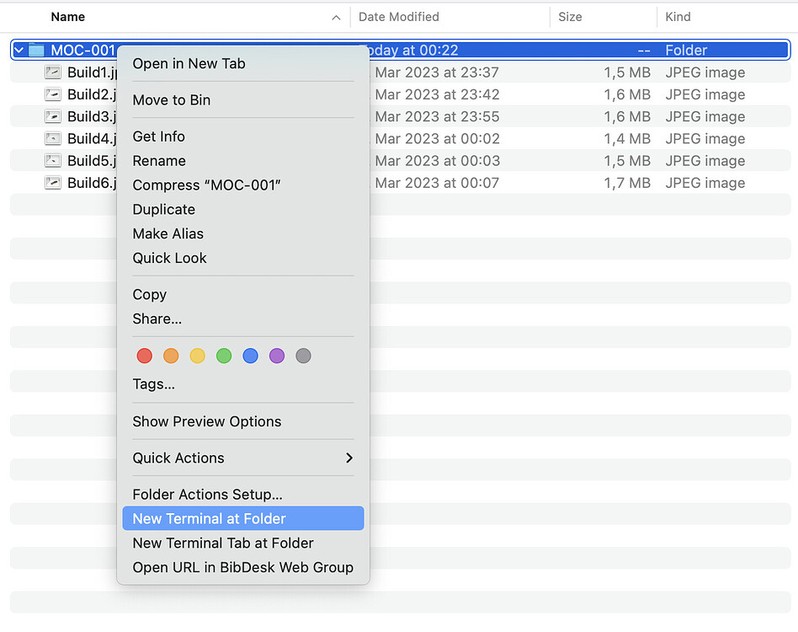The image size is (798, 632).
Task: Click the Build4 JPEG file icon
Action: tap(53, 139)
